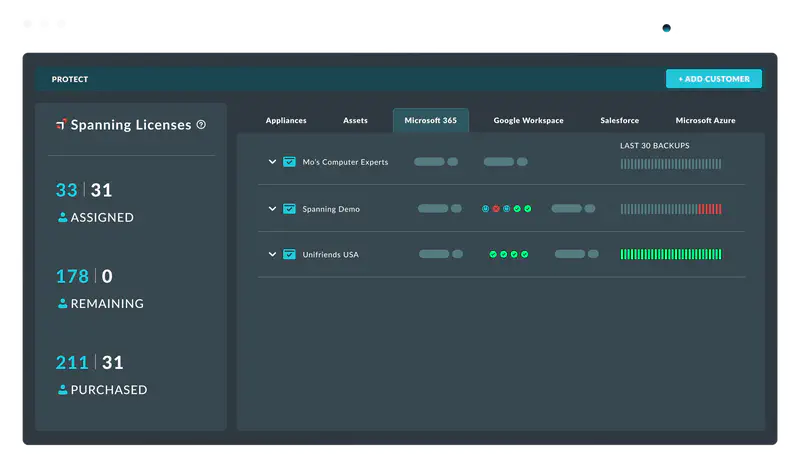
Task: Open the Microsoft Azure tab
Action: point(705,120)
